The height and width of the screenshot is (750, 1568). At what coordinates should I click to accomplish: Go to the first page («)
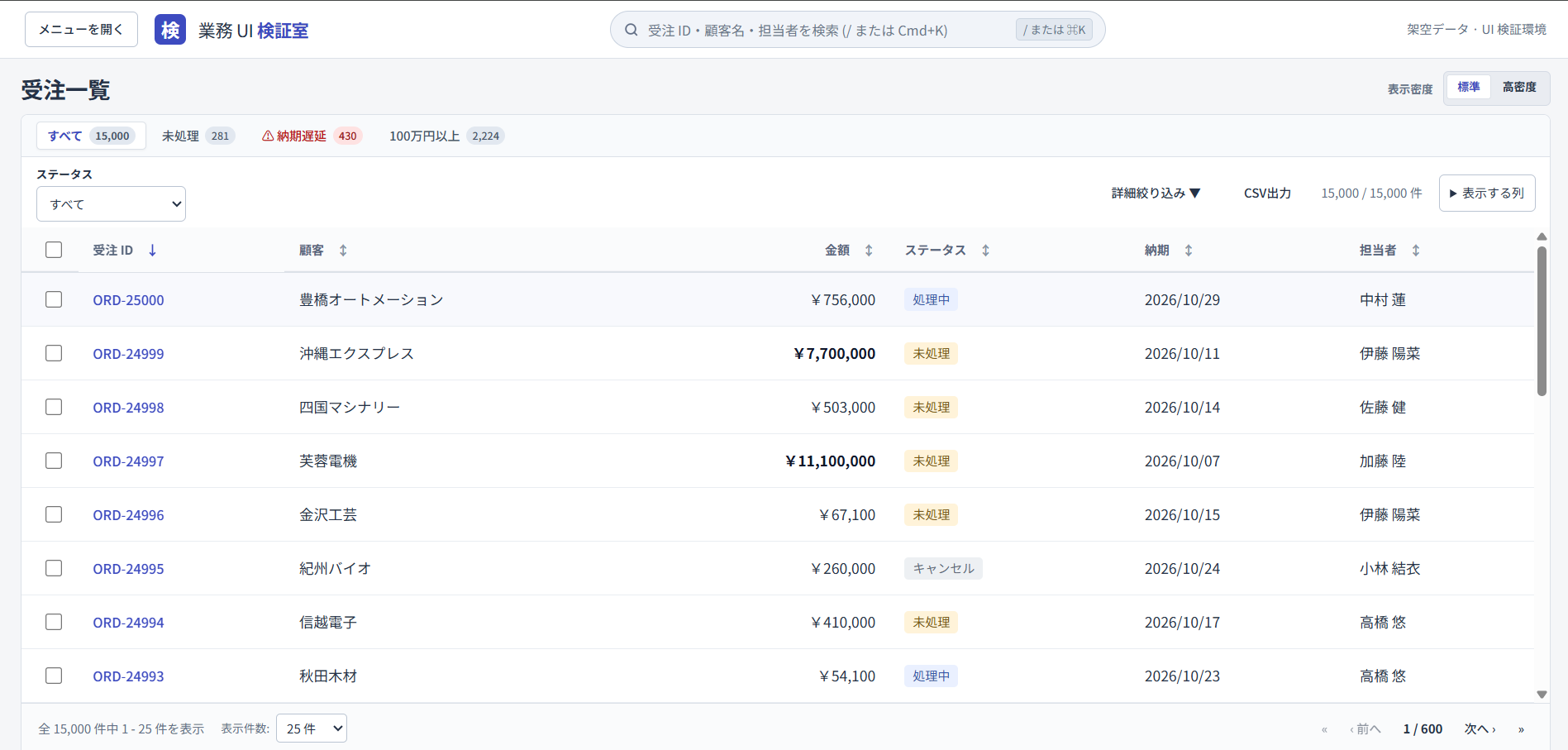point(1324,729)
